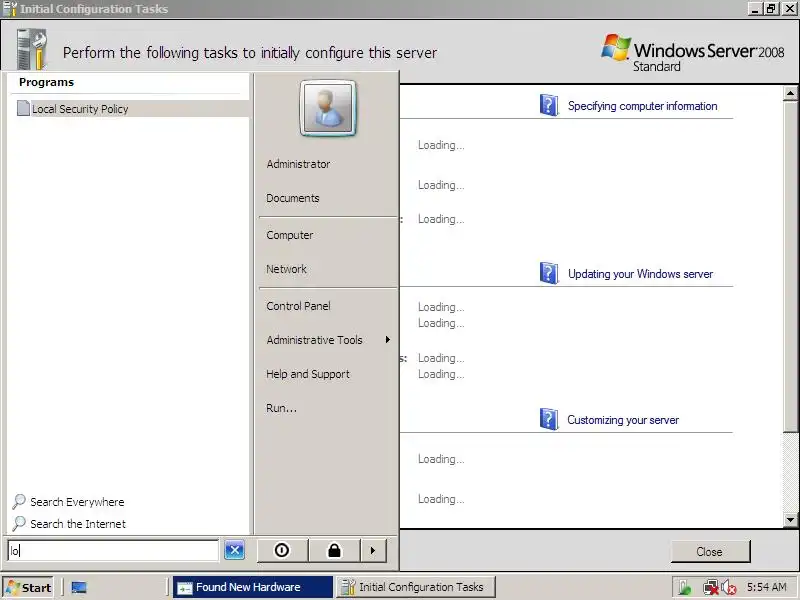This screenshot has height=600, width=800.
Task: Clear the Start search box
Action: tap(235, 550)
